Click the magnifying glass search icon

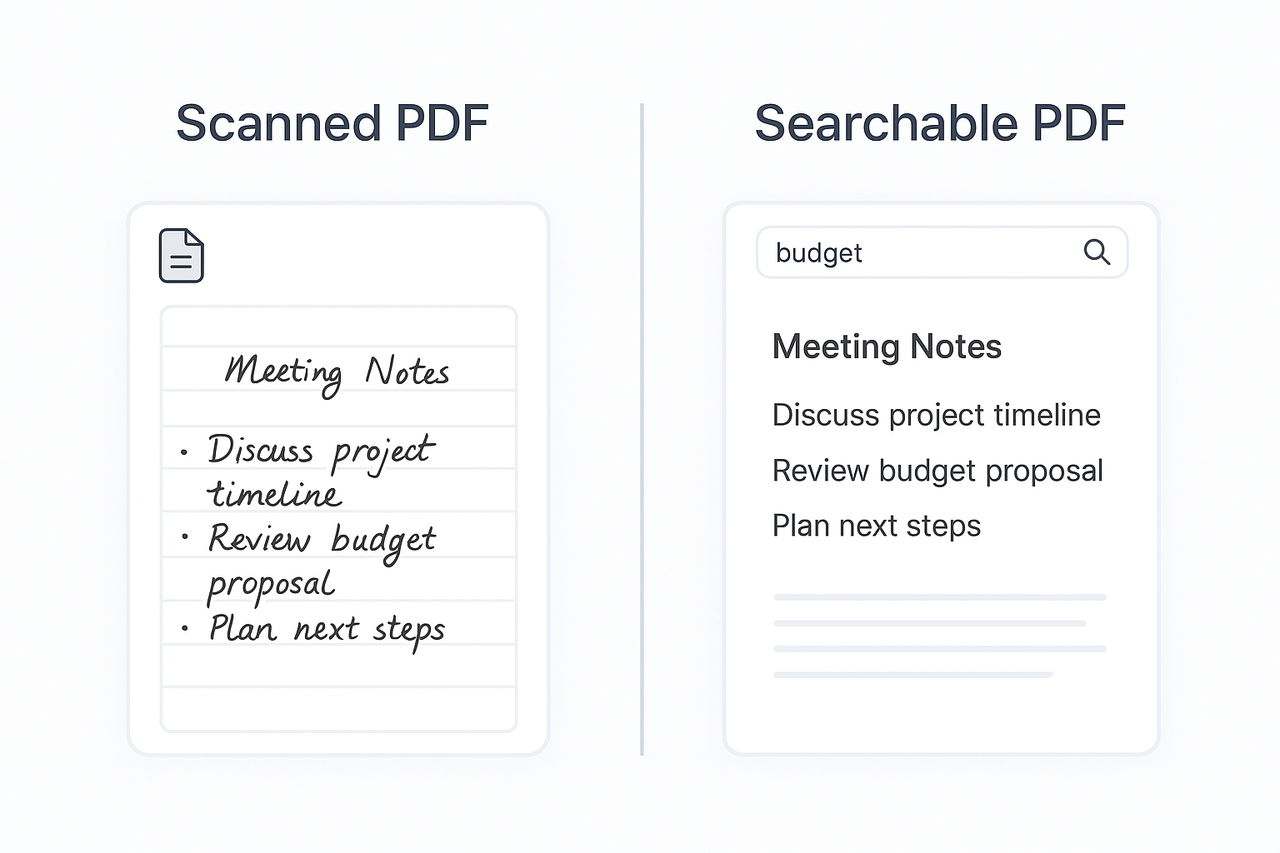click(x=1096, y=252)
